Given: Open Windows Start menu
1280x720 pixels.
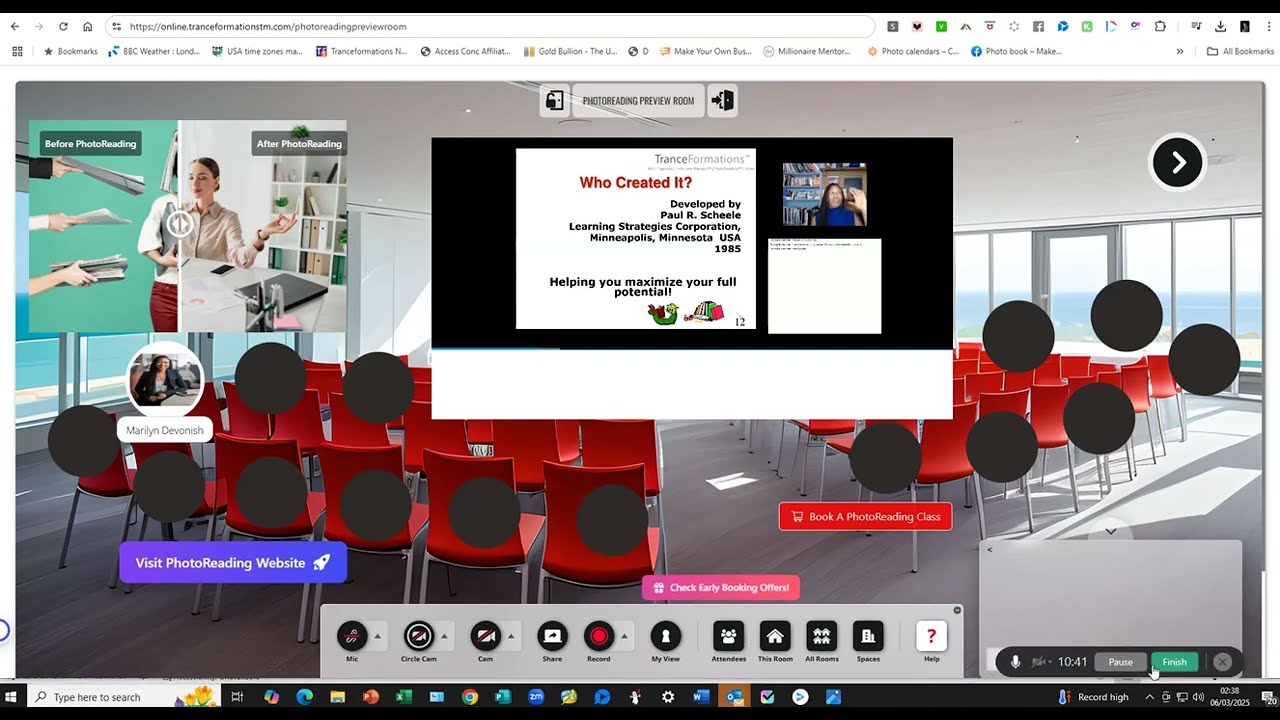Looking at the screenshot, I should 12,697.
